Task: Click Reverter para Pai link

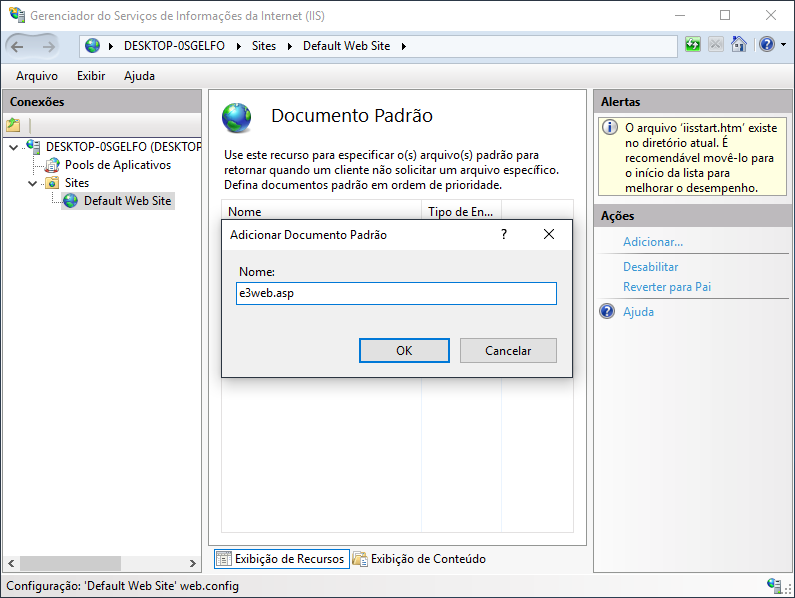Action: tap(667, 287)
